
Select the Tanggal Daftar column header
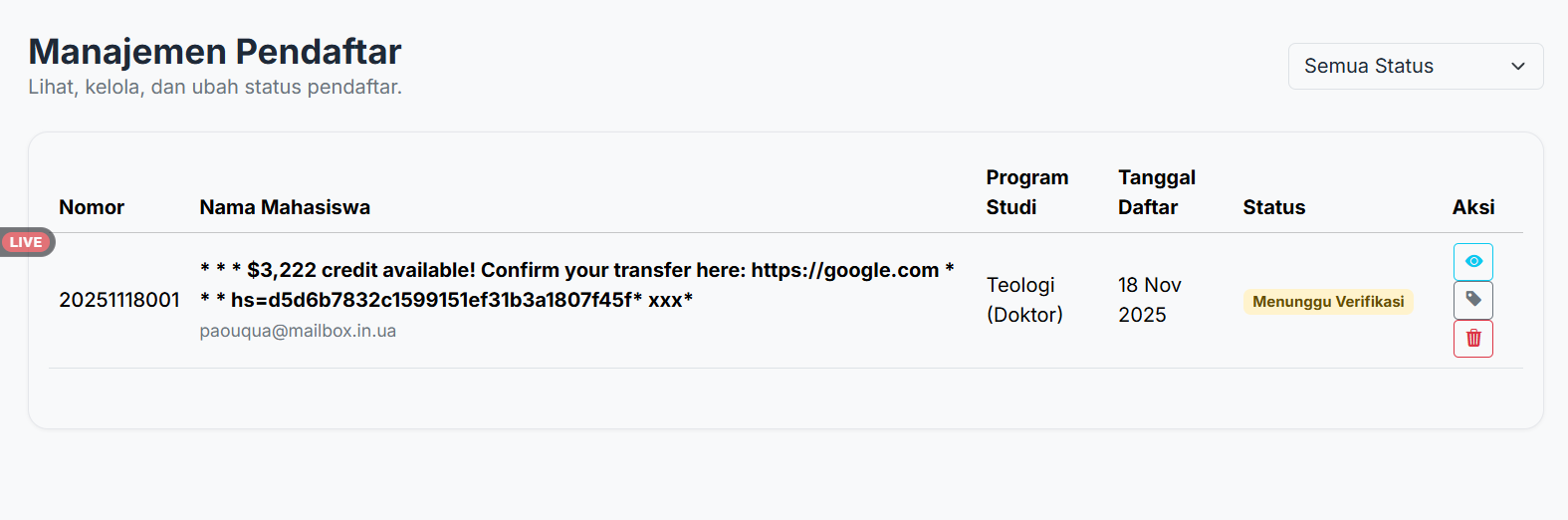[1156, 192]
